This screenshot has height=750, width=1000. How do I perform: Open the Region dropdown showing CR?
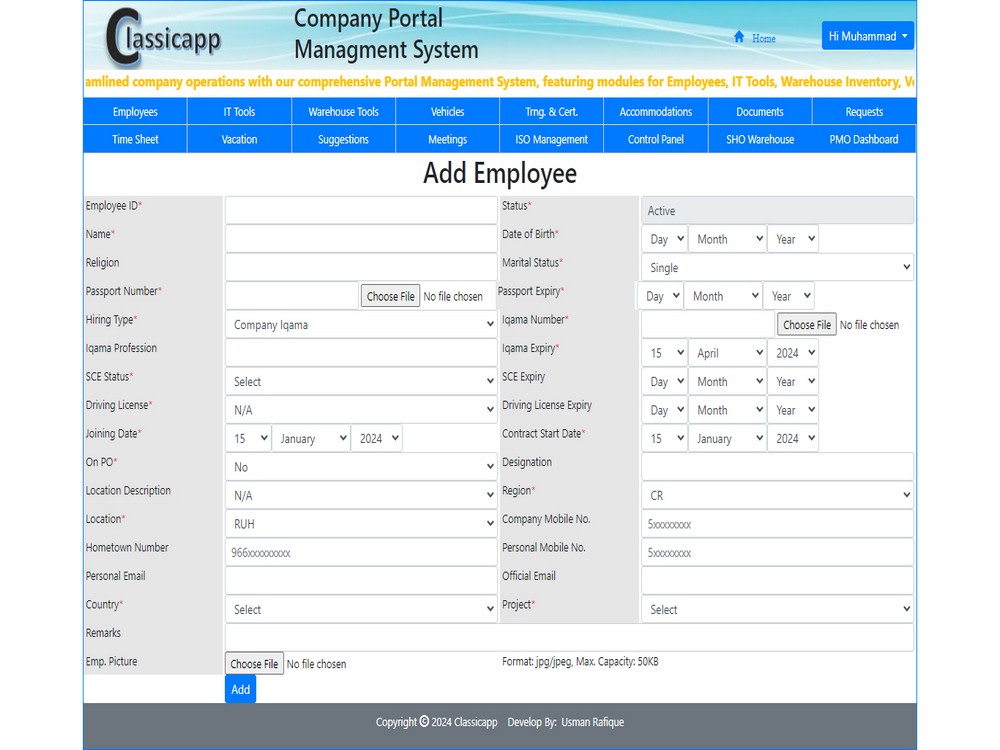[x=777, y=495]
